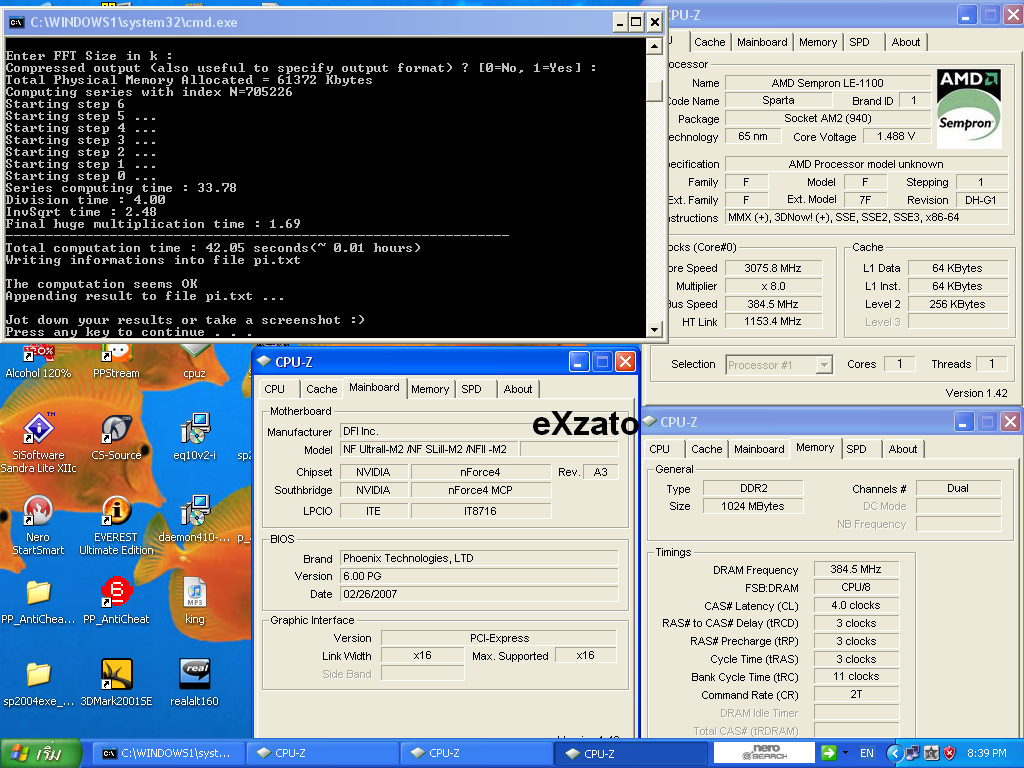The image size is (1024, 768).
Task: Open the daemon410 installer icon
Action: tap(194, 519)
